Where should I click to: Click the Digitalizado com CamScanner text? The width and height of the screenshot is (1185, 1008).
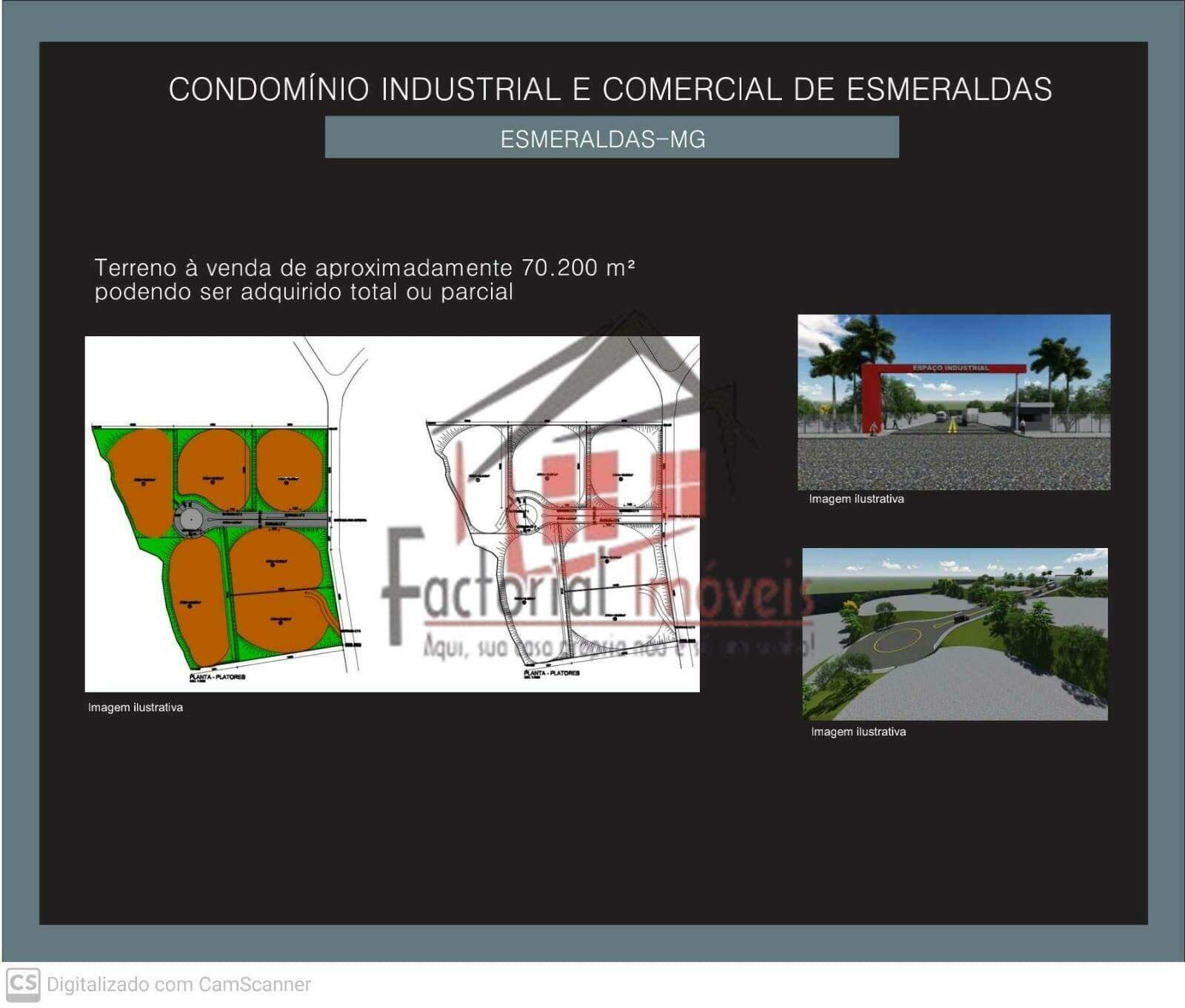(178, 984)
